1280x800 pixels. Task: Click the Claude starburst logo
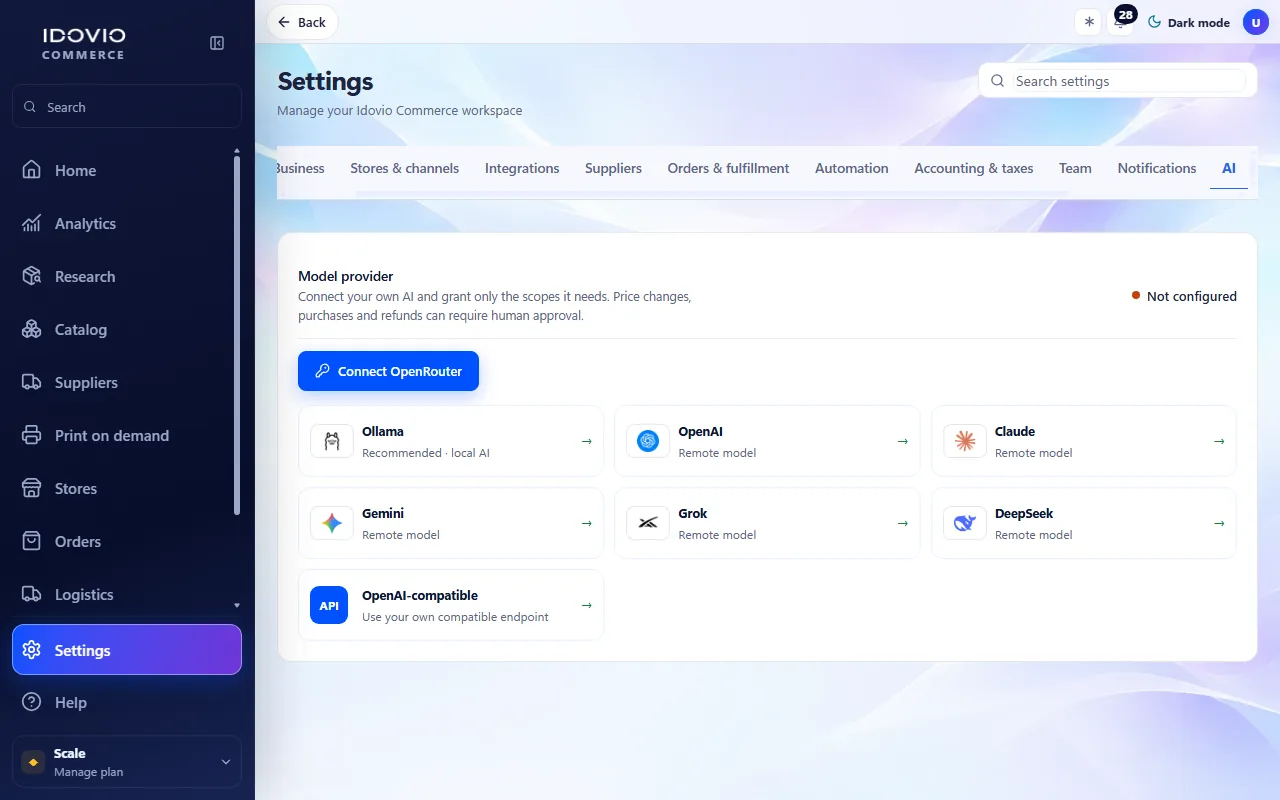[x=964, y=441]
